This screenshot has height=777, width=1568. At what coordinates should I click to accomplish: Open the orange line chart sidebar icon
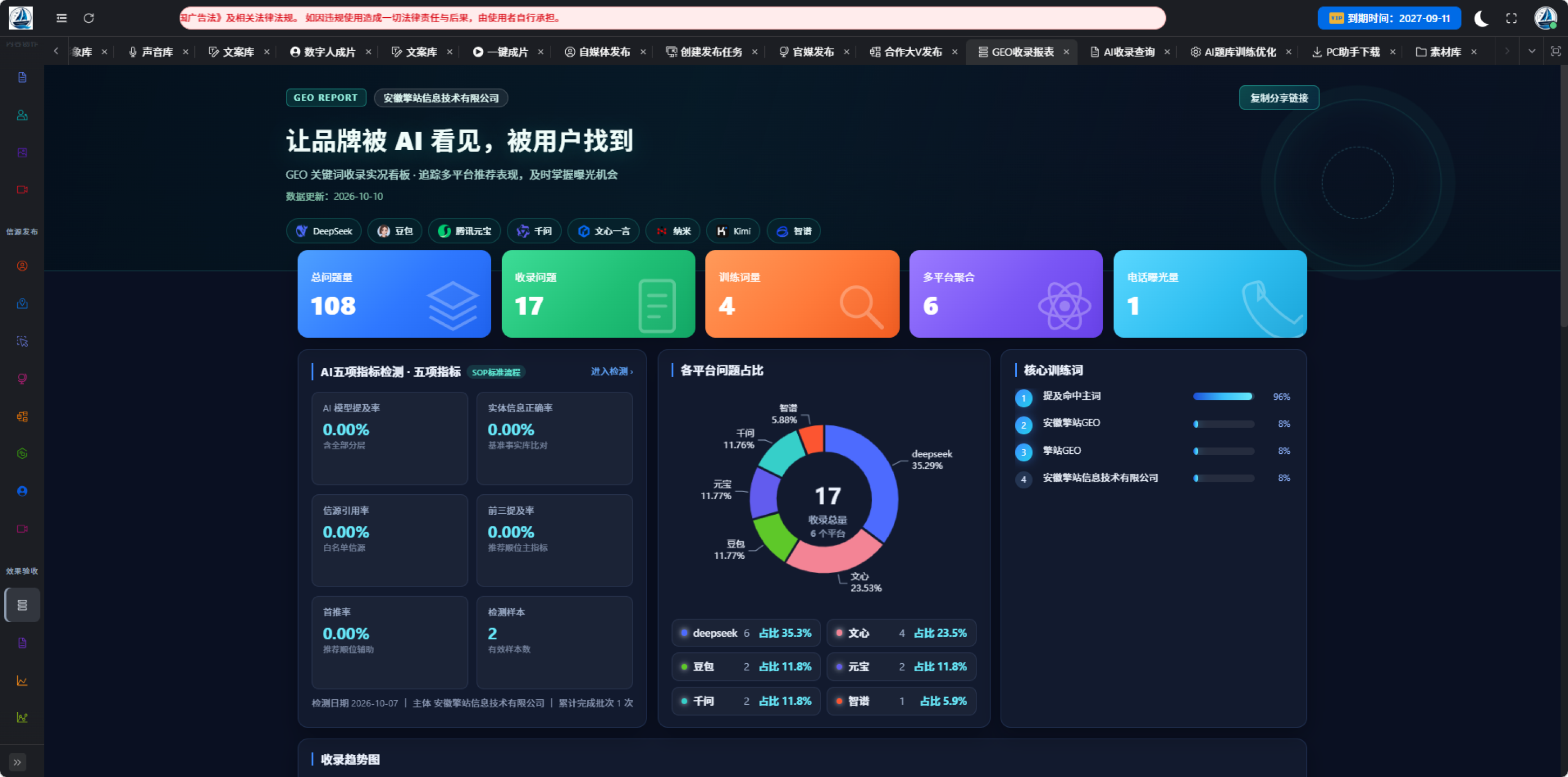[x=23, y=680]
